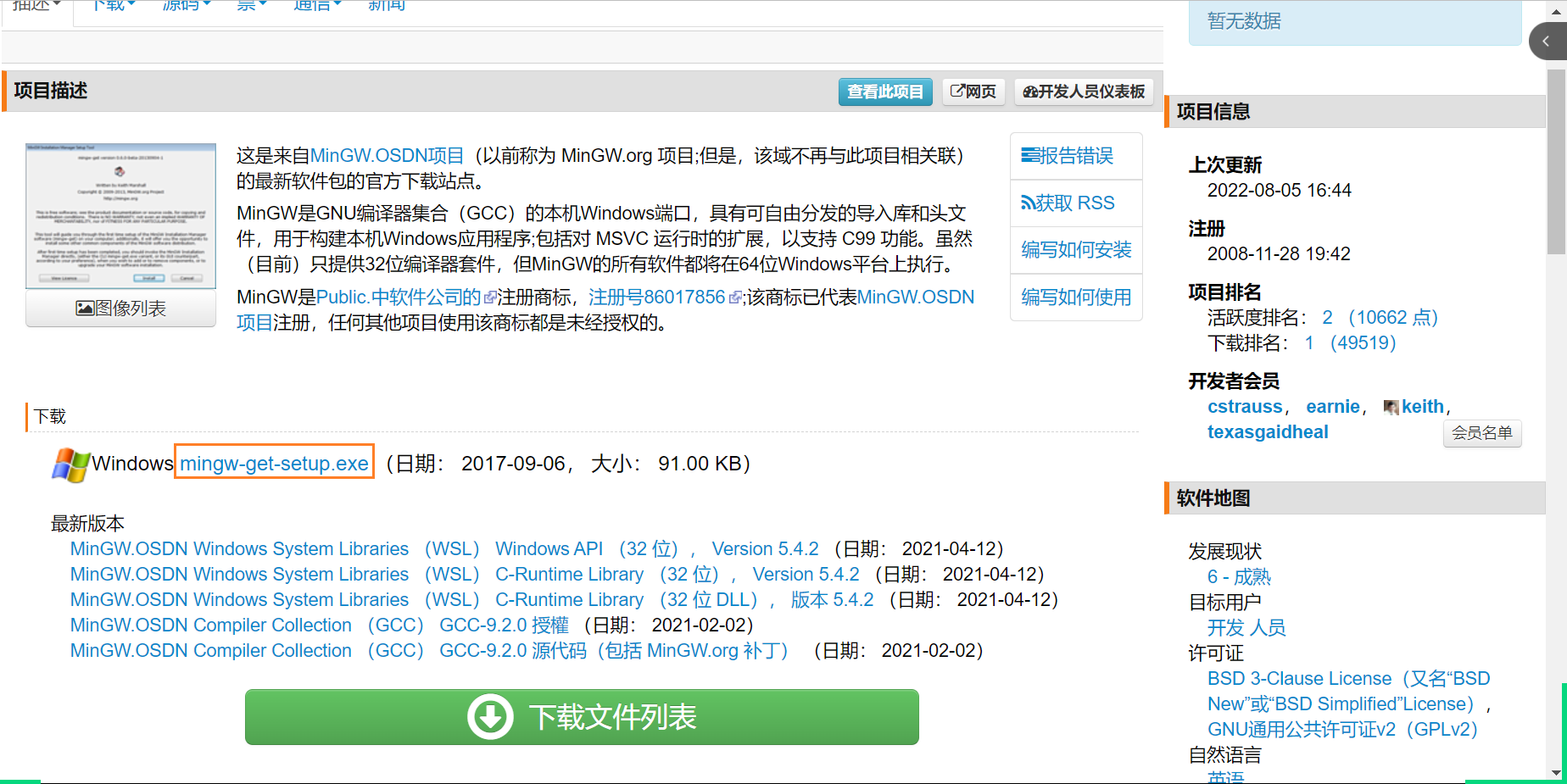Click the report icon beside 报告错误
The image size is (1567, 784).
[x=1029, y=156]
